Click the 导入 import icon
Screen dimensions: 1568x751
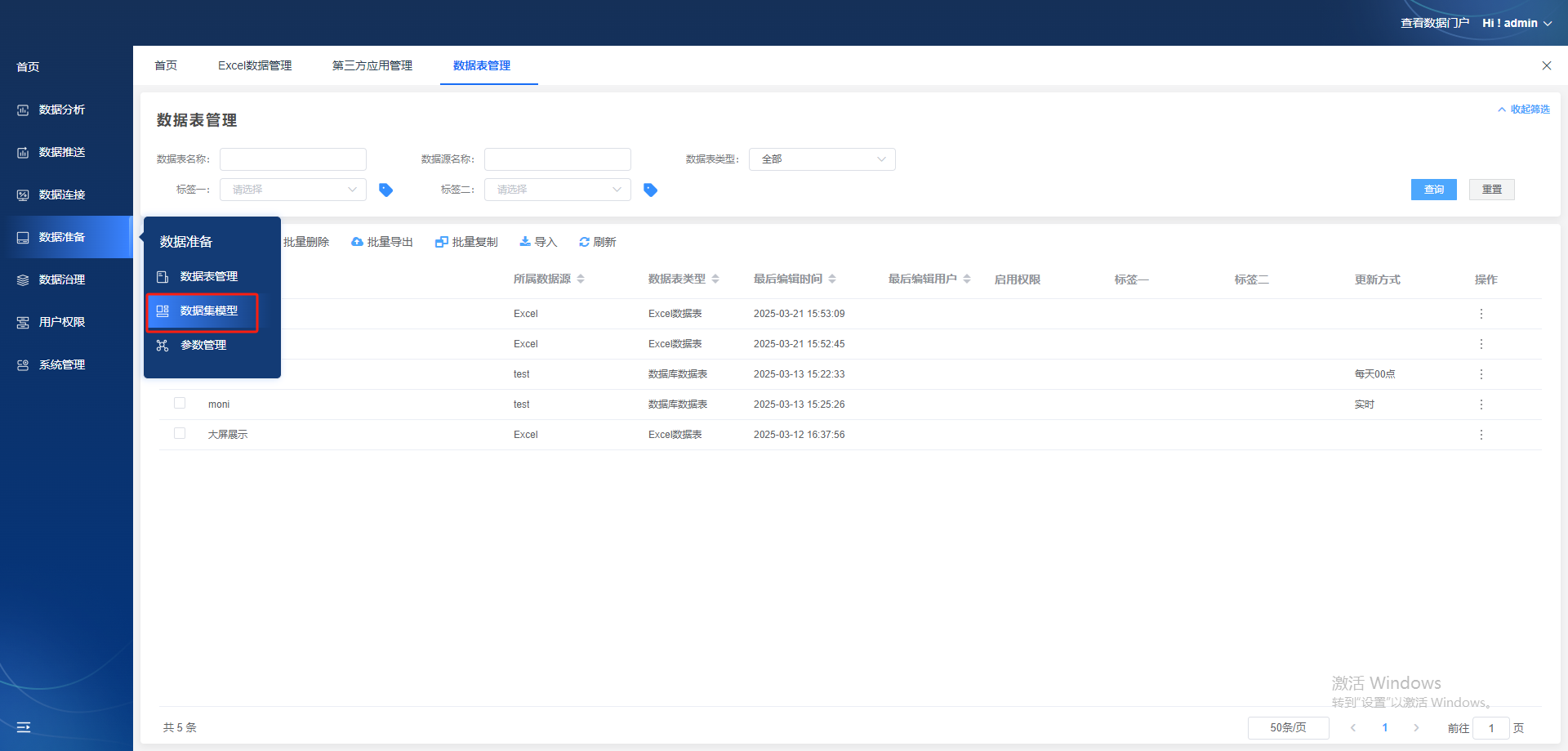(x=525, y=242)
